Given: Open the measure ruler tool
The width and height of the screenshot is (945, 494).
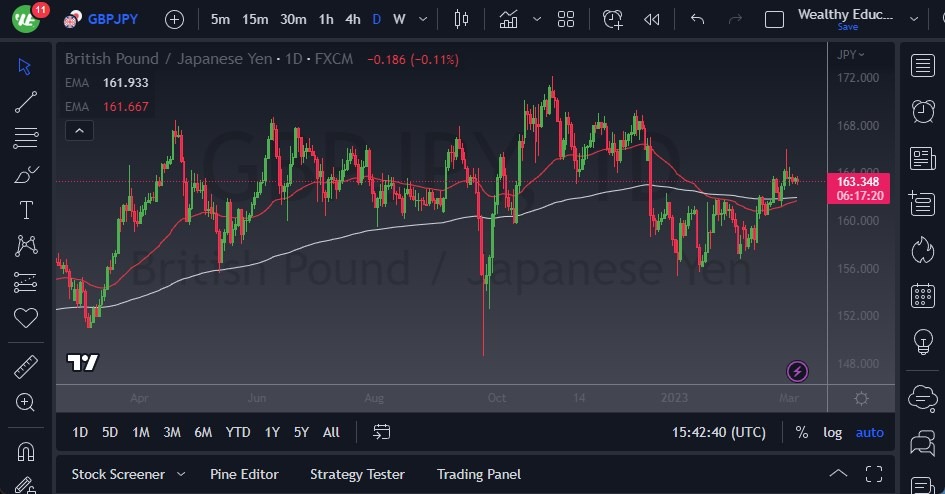Looking at the screenshot, I should coord(26,367).
